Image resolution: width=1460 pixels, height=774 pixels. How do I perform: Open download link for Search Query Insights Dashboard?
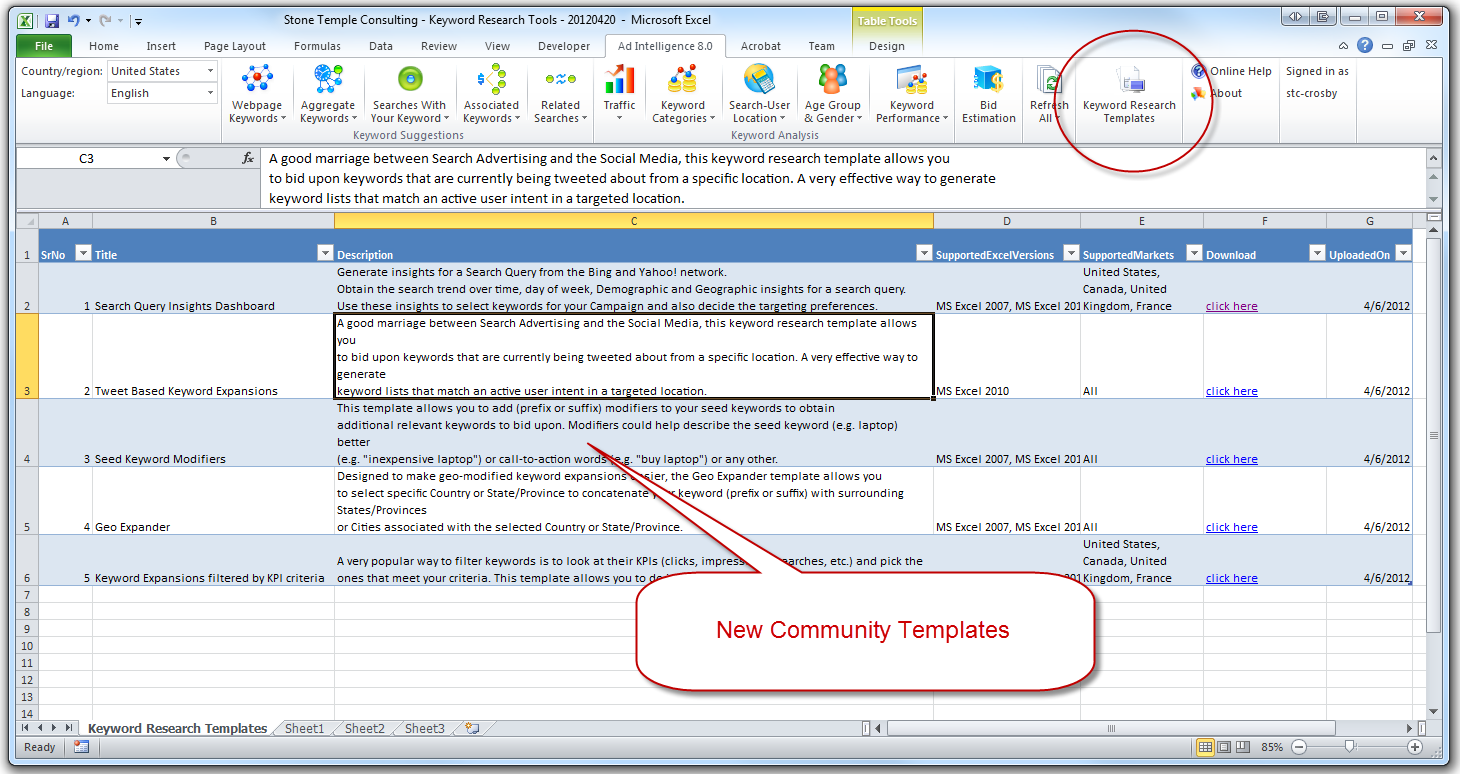[1232, 306]
